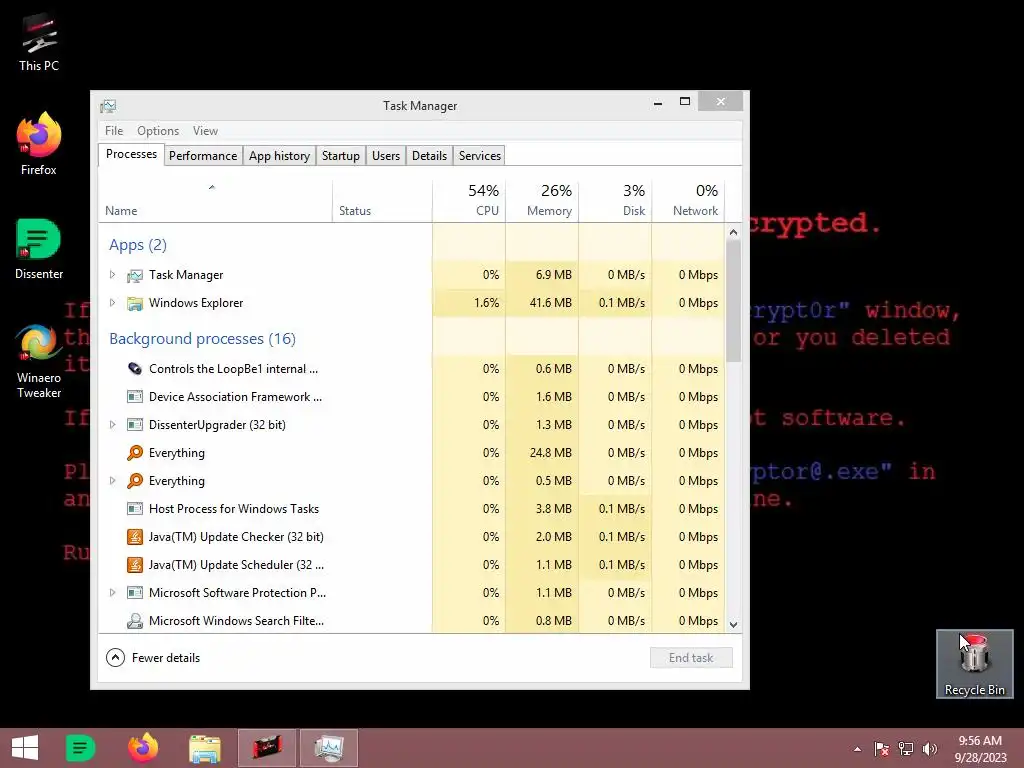
Task: Sort processes by Name column
Action: coord(216,201)
